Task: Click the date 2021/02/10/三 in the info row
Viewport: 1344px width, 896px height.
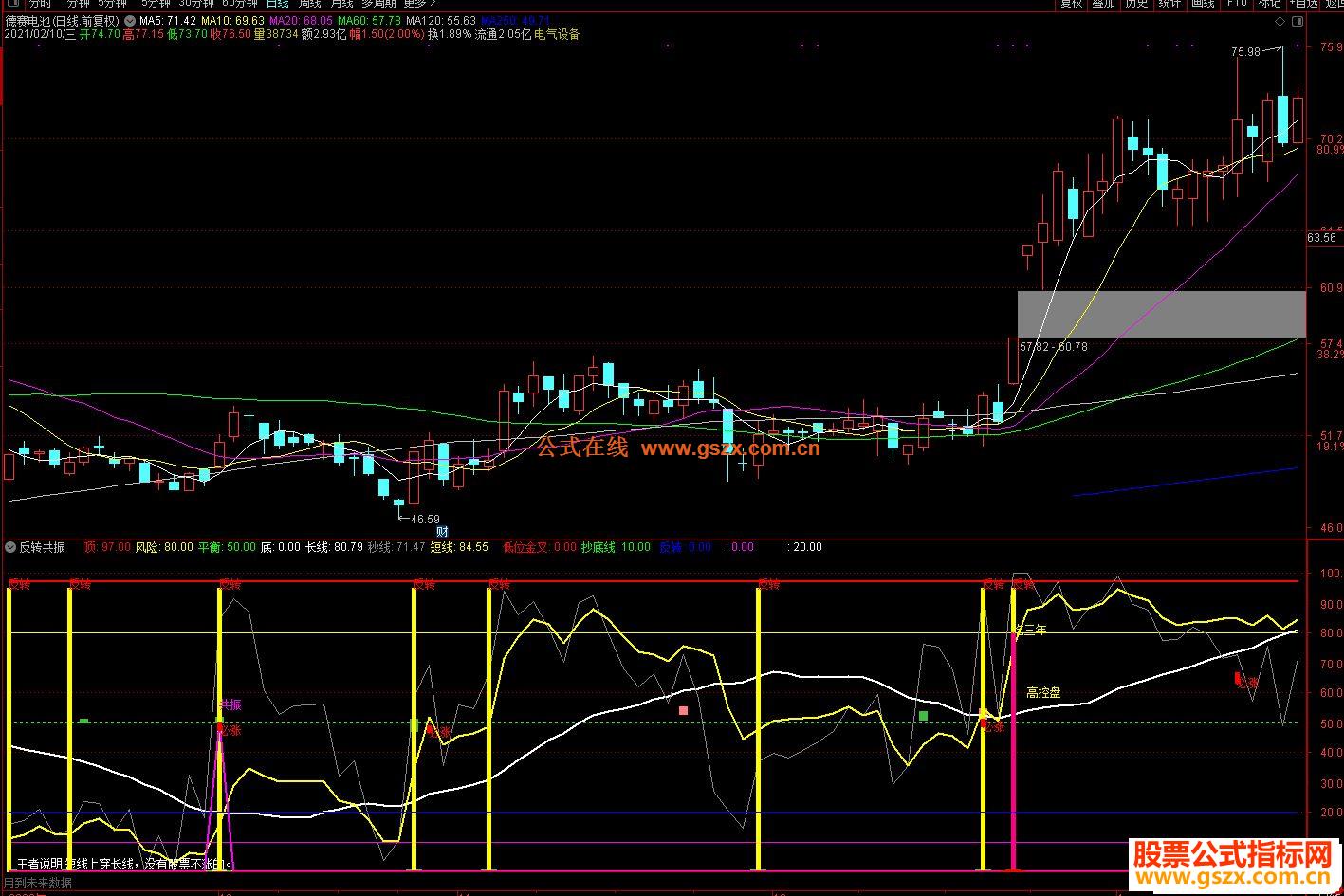Action: point(39,35)
